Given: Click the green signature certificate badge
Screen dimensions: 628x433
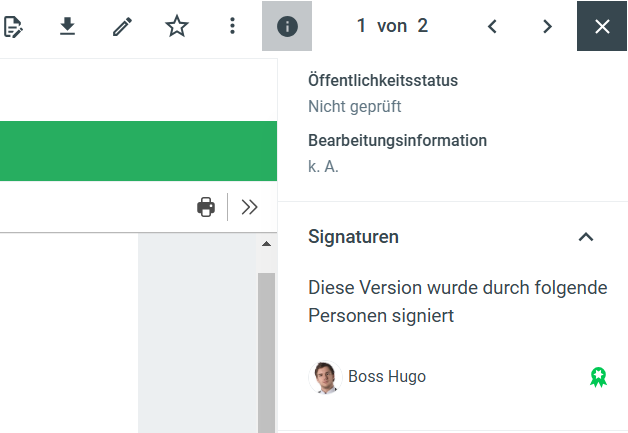Looking at the screenshot, I should [598, 377].
